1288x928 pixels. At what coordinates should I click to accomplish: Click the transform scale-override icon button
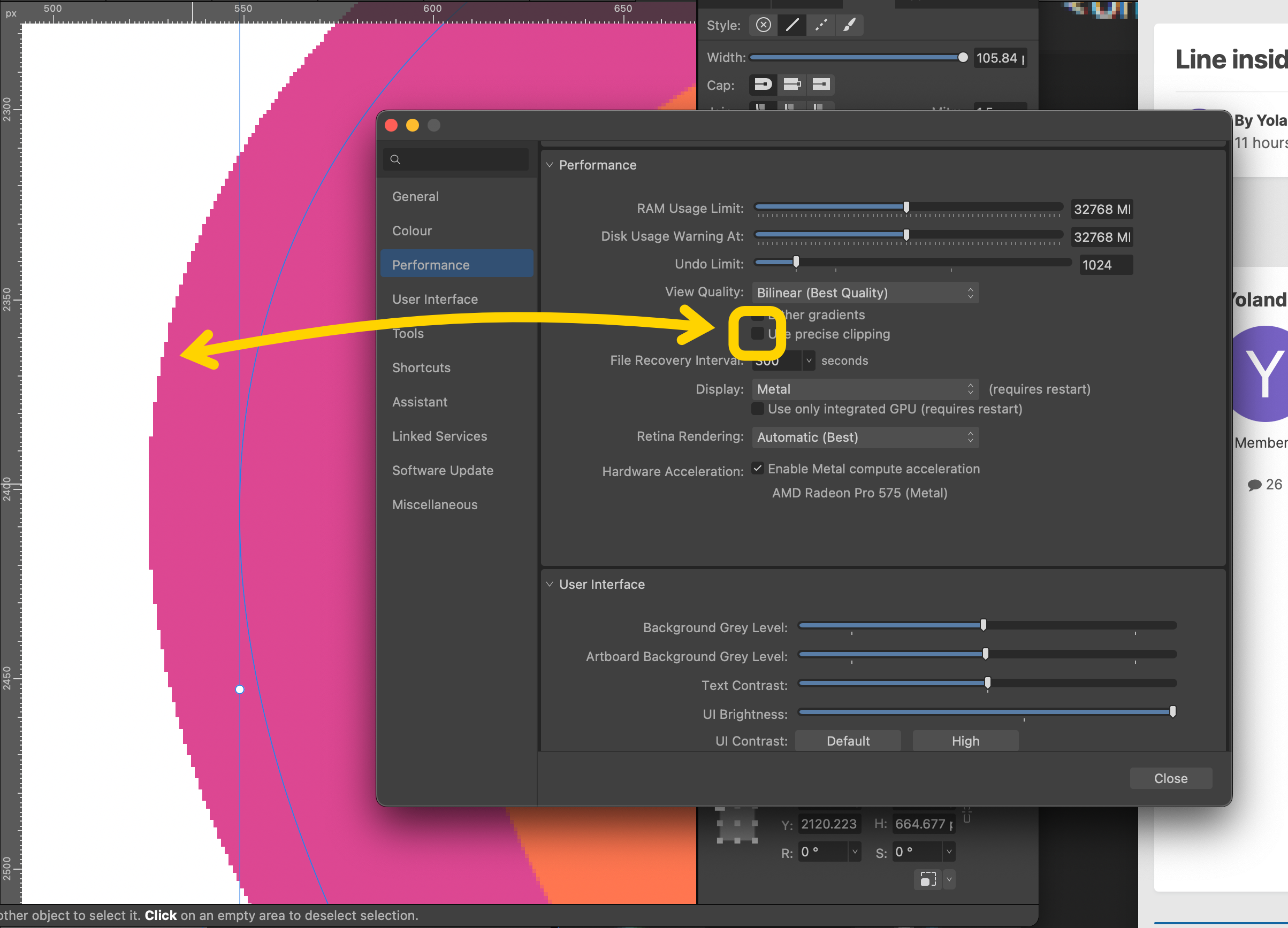coord(928,879)
